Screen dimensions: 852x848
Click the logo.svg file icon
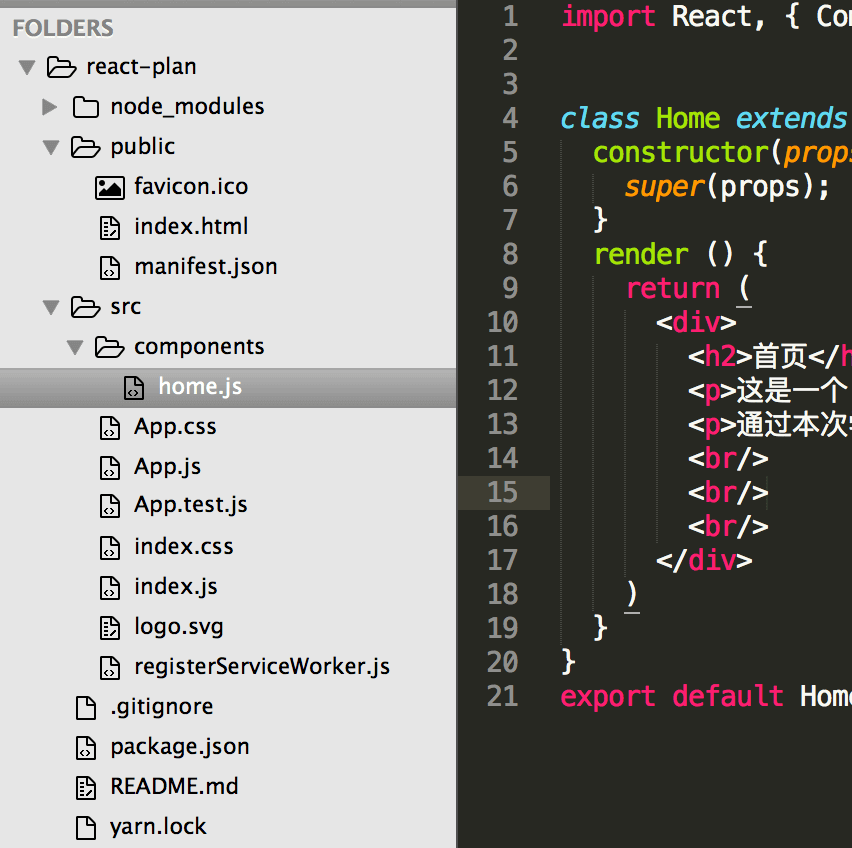click(x=109, y=626)
